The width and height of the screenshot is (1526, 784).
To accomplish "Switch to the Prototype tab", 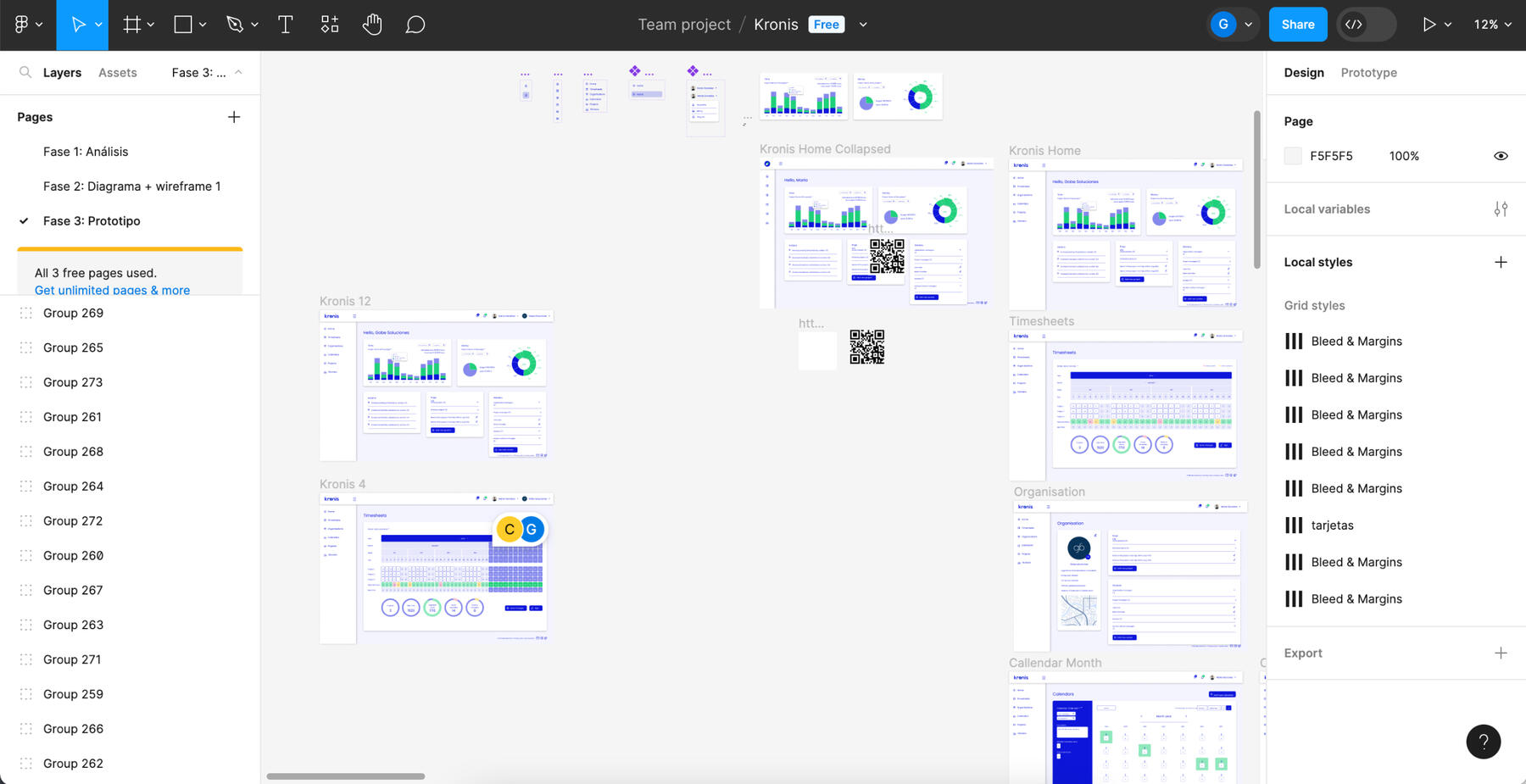I will point(1368,73).
